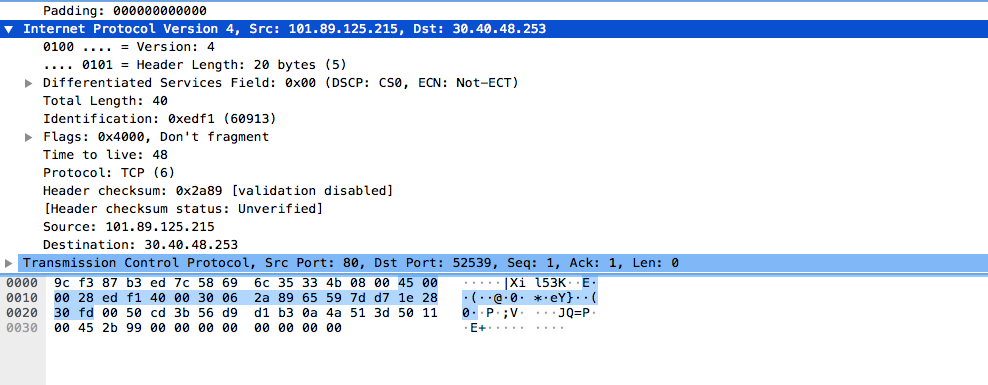988x385 pixels.
Task: Select the Header checksum: 0x2a89 row
Action: (x=494, y=190)
